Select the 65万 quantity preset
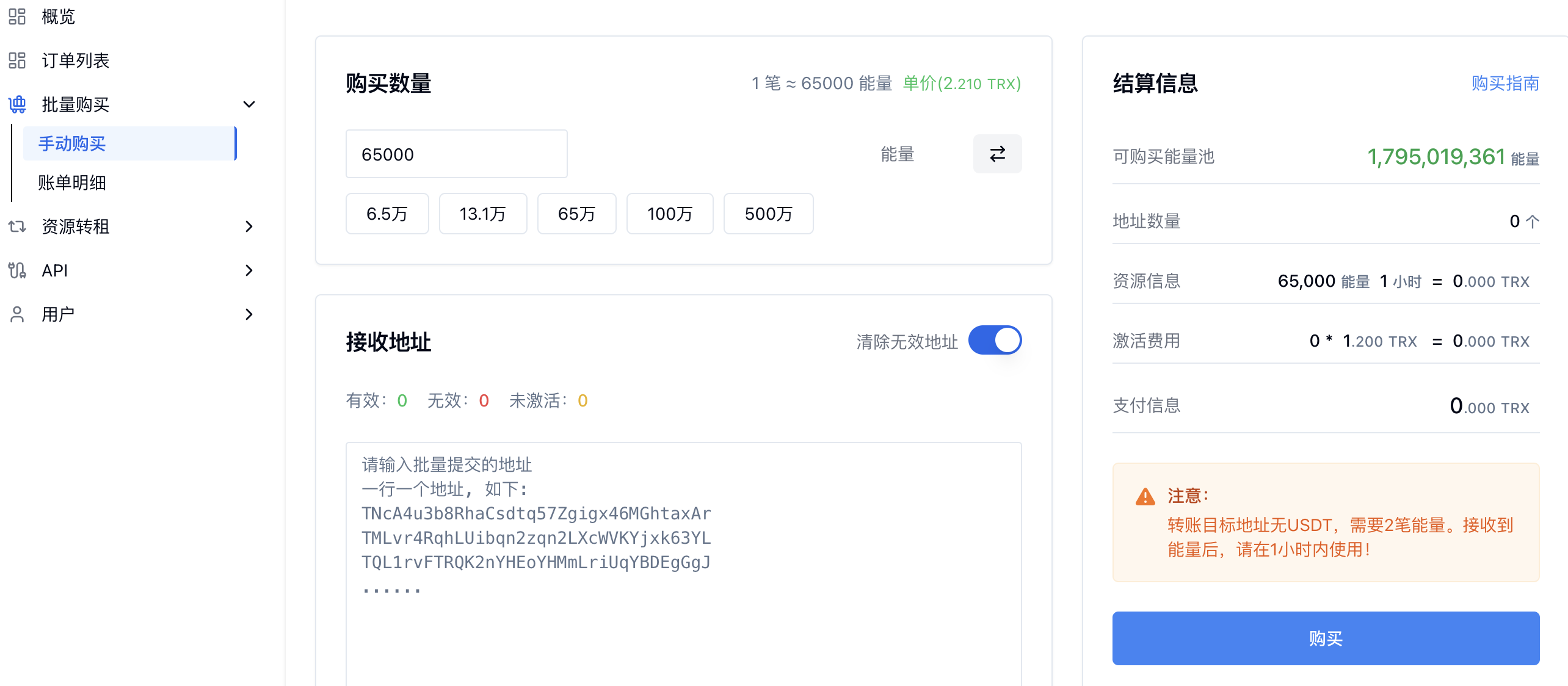 point(577,214)
